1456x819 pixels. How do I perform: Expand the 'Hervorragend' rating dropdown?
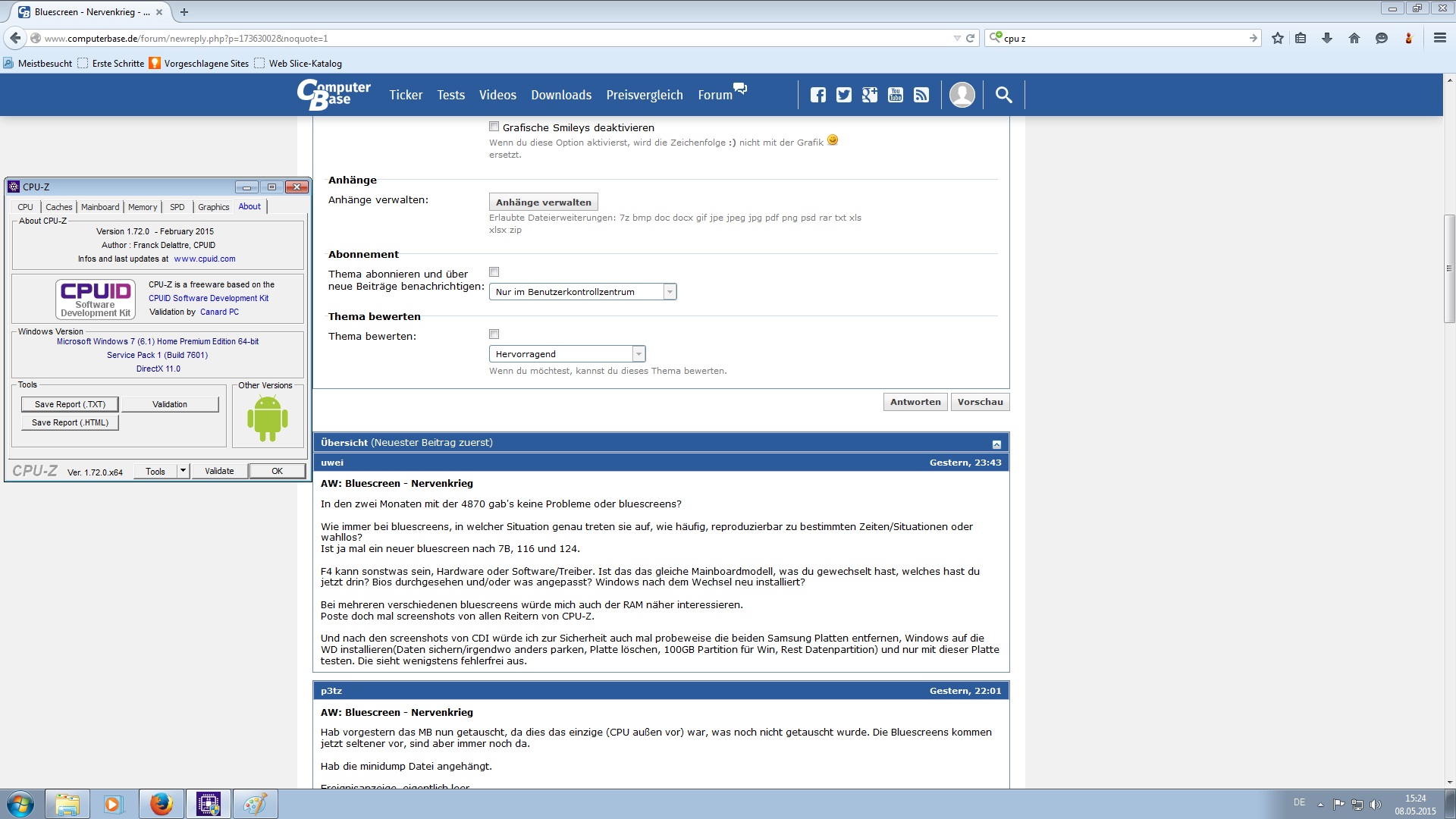coord(567,354)
